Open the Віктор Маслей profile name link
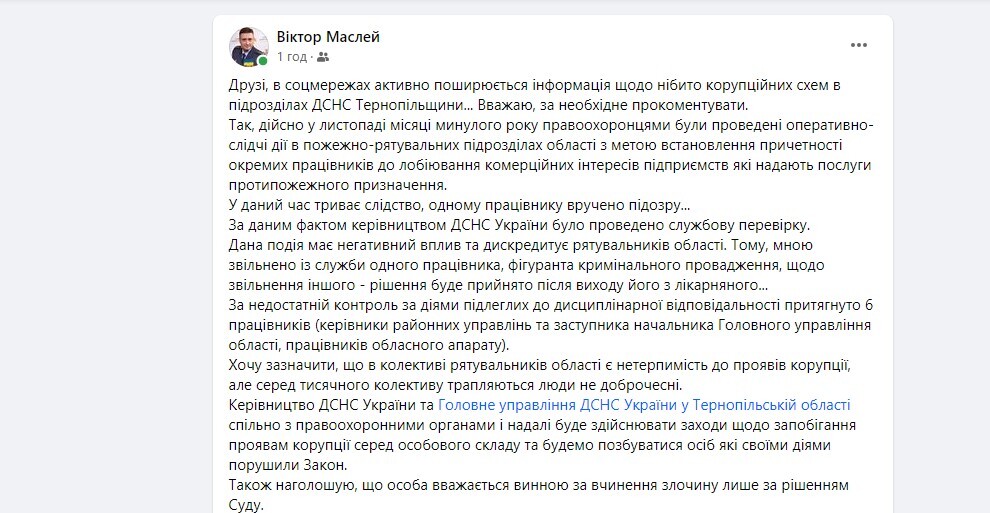 click(x=328, y=37)
